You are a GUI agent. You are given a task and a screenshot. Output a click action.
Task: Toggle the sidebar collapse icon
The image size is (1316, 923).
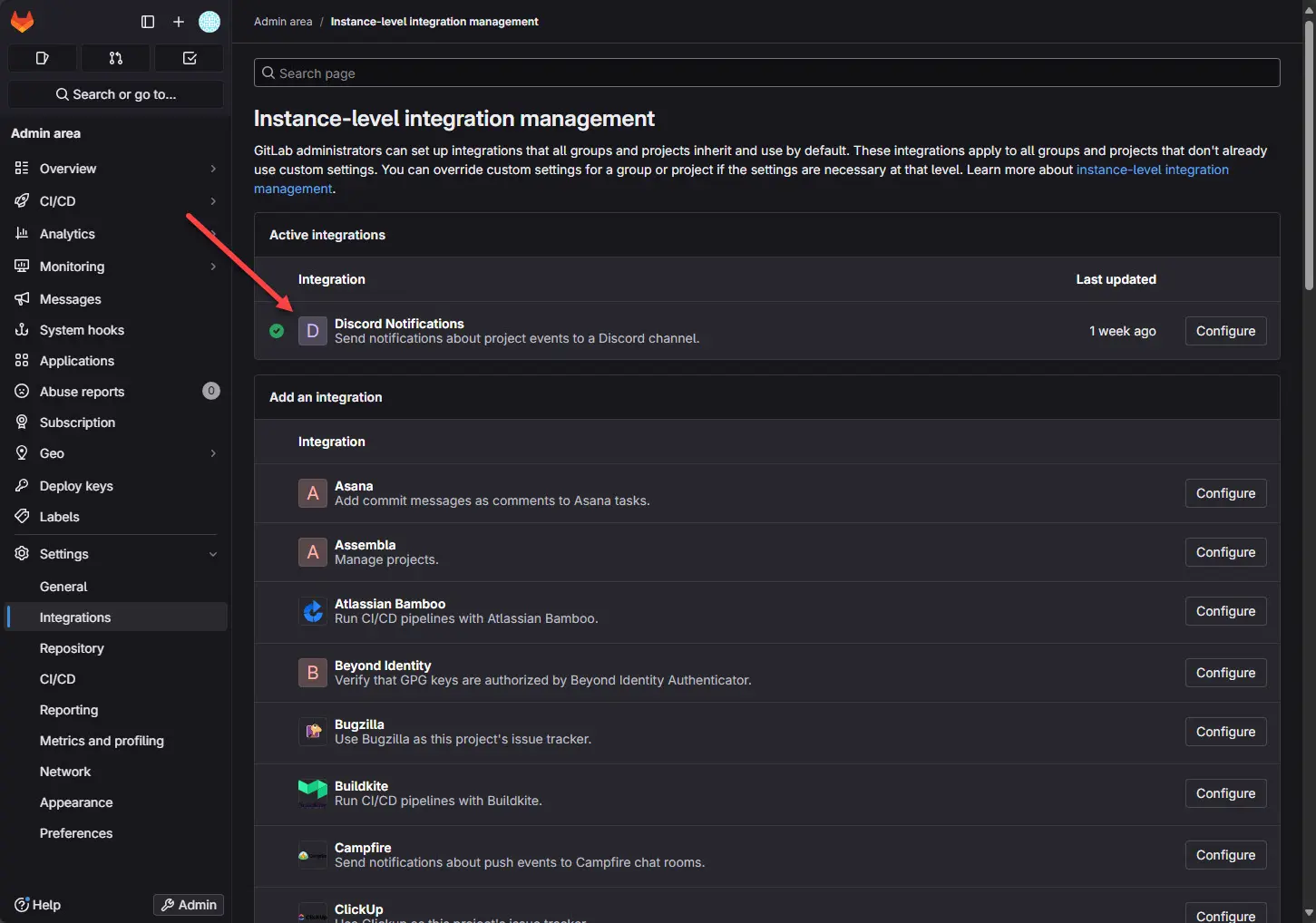(147, 22)
